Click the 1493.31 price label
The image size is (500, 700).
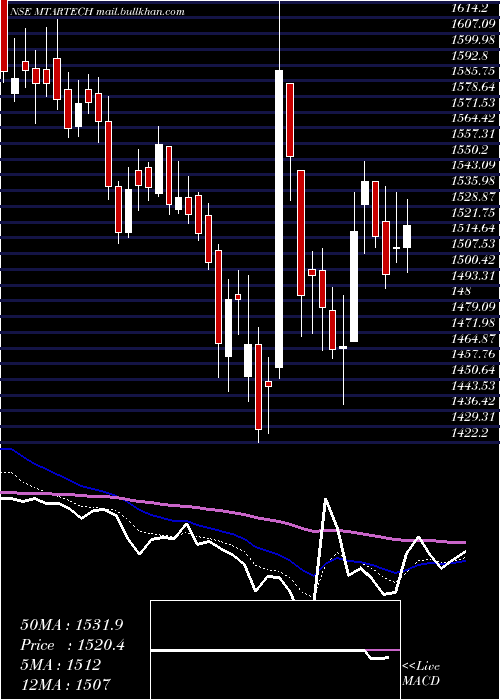(x=473, y=276)
